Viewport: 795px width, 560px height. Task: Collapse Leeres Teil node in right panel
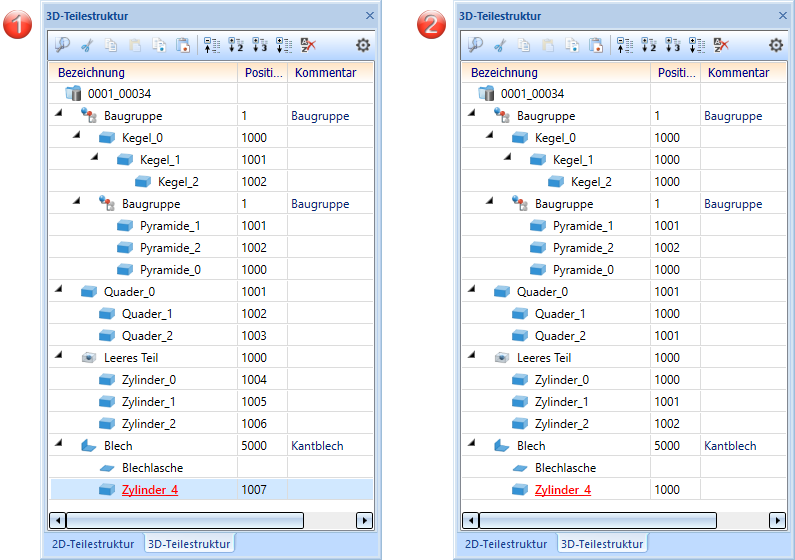[472, 355]
